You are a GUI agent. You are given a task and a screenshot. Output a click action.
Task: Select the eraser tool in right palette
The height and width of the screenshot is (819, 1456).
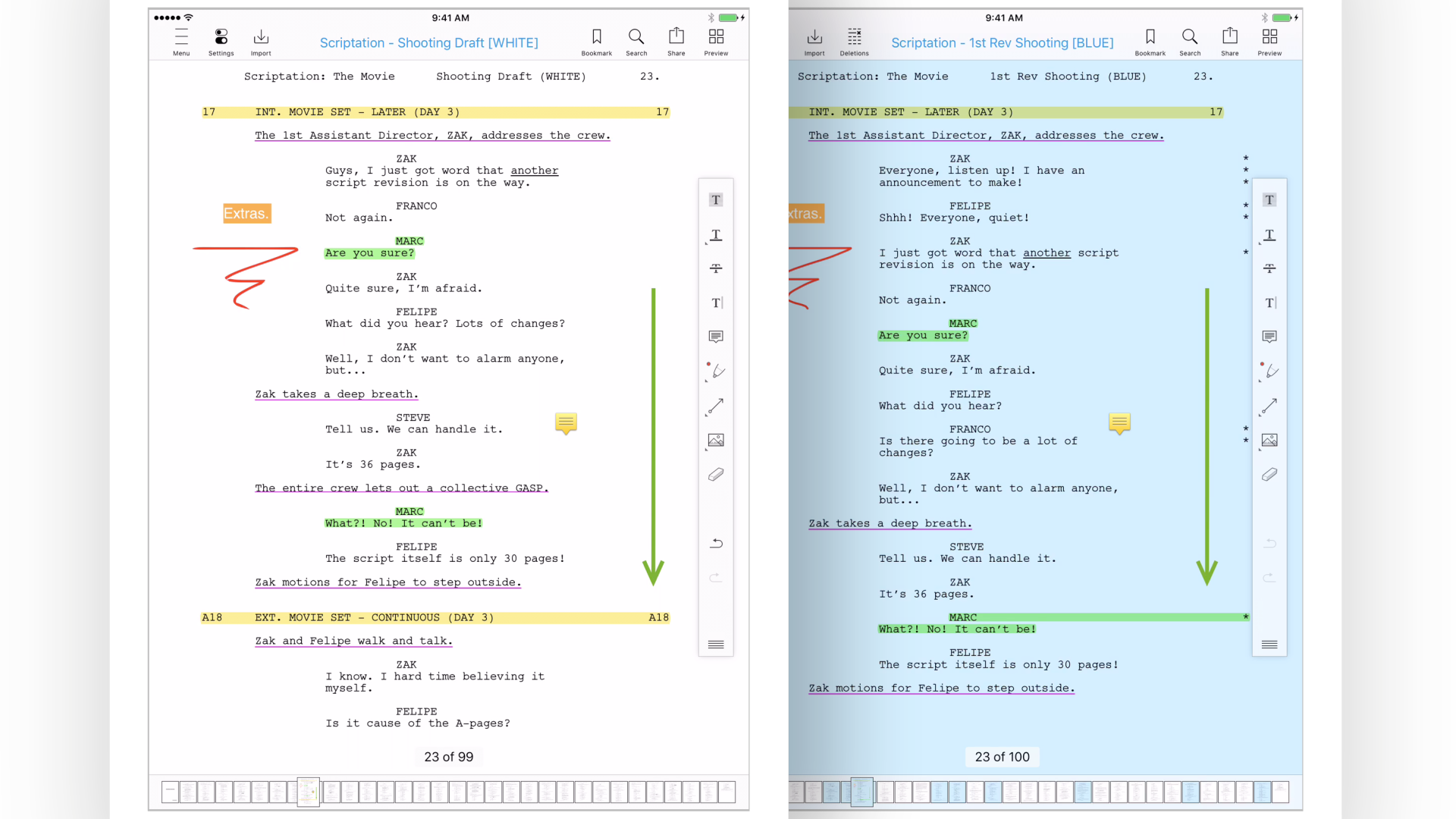click(x=1269, y=475)
